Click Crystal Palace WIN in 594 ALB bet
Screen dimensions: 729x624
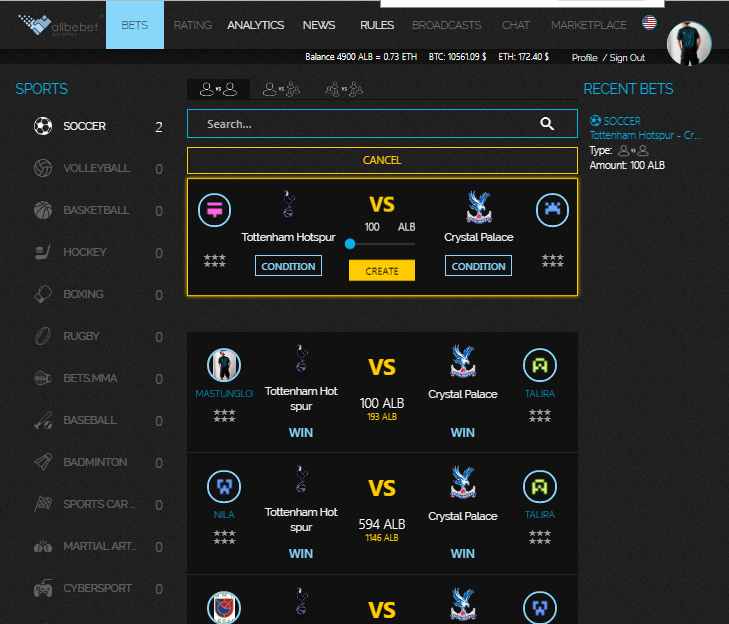click(463, 554)
